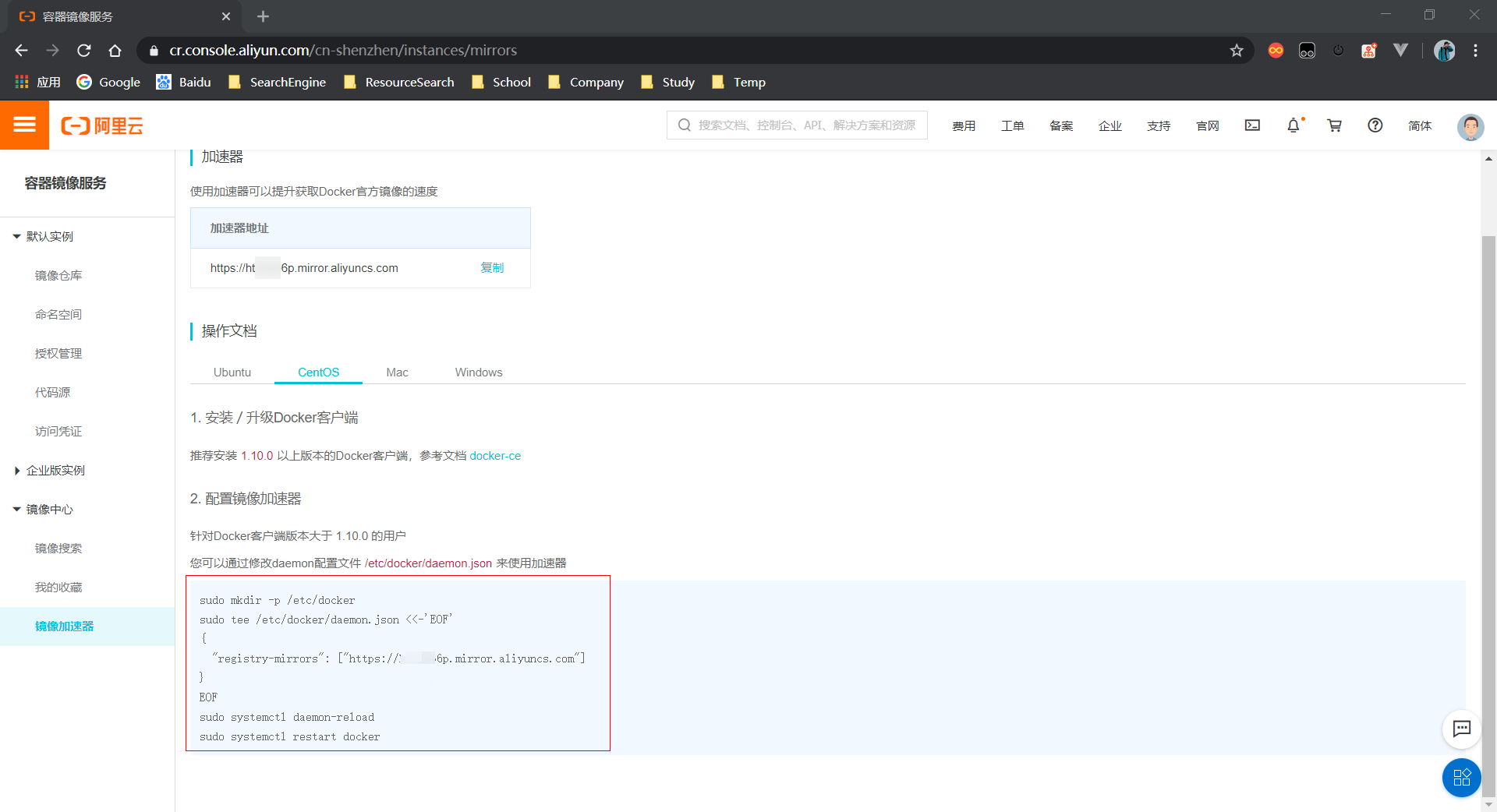The width and height of the screenshot is (1497, 812).
Task: Click the 'sudo systemctl restart docker' line
Action: [x=290, y=736]
